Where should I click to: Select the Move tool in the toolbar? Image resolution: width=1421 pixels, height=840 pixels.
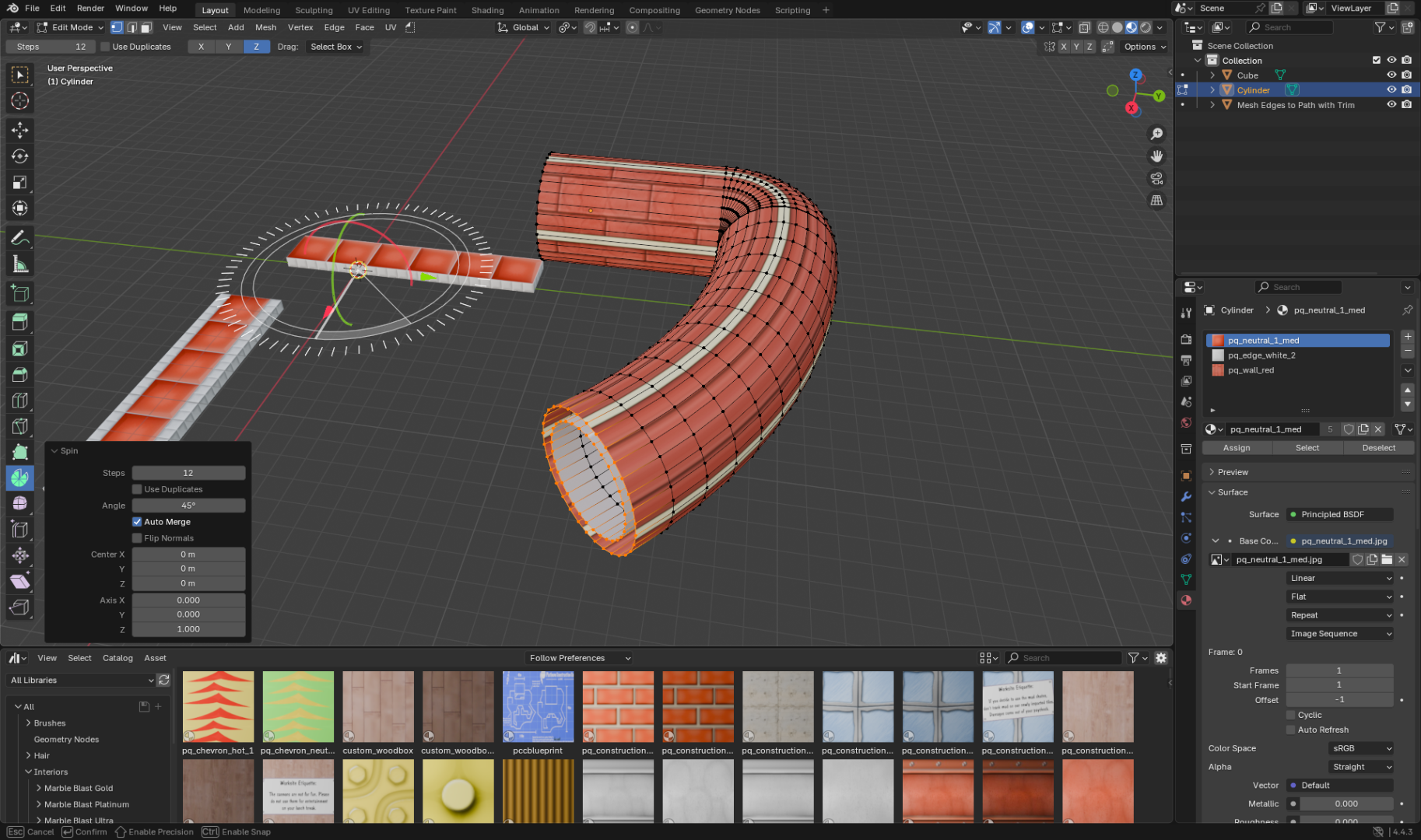click(x=20, y=130)
